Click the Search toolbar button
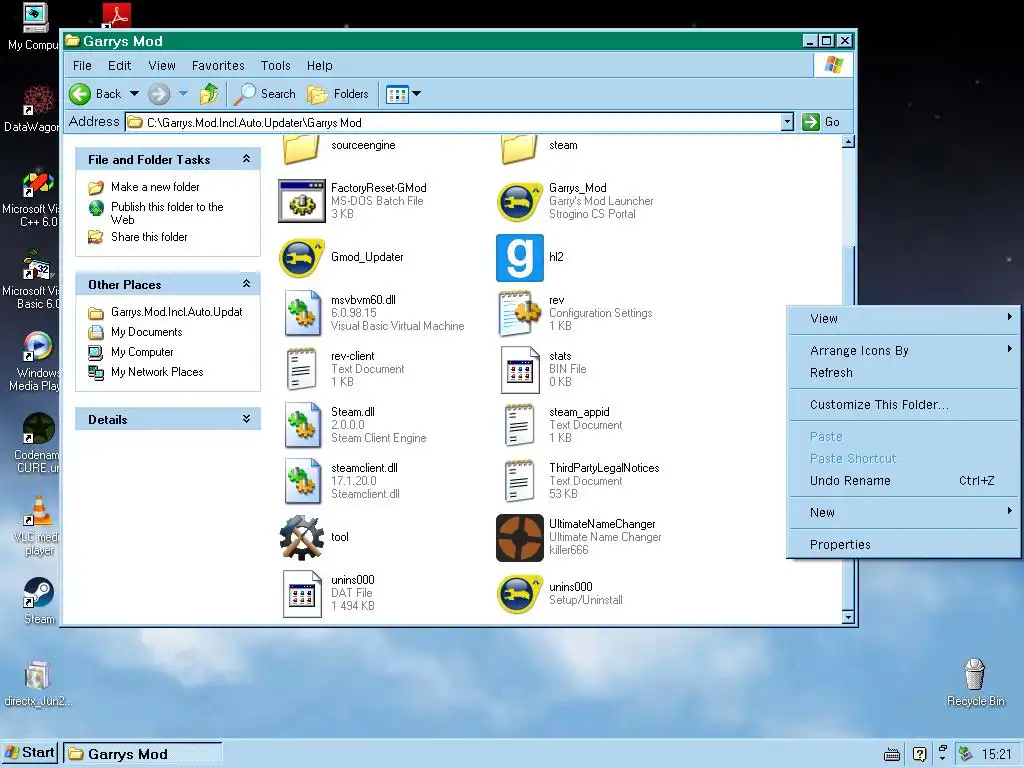The height and width of the screenshot is (768, 1024). (265, 94)
